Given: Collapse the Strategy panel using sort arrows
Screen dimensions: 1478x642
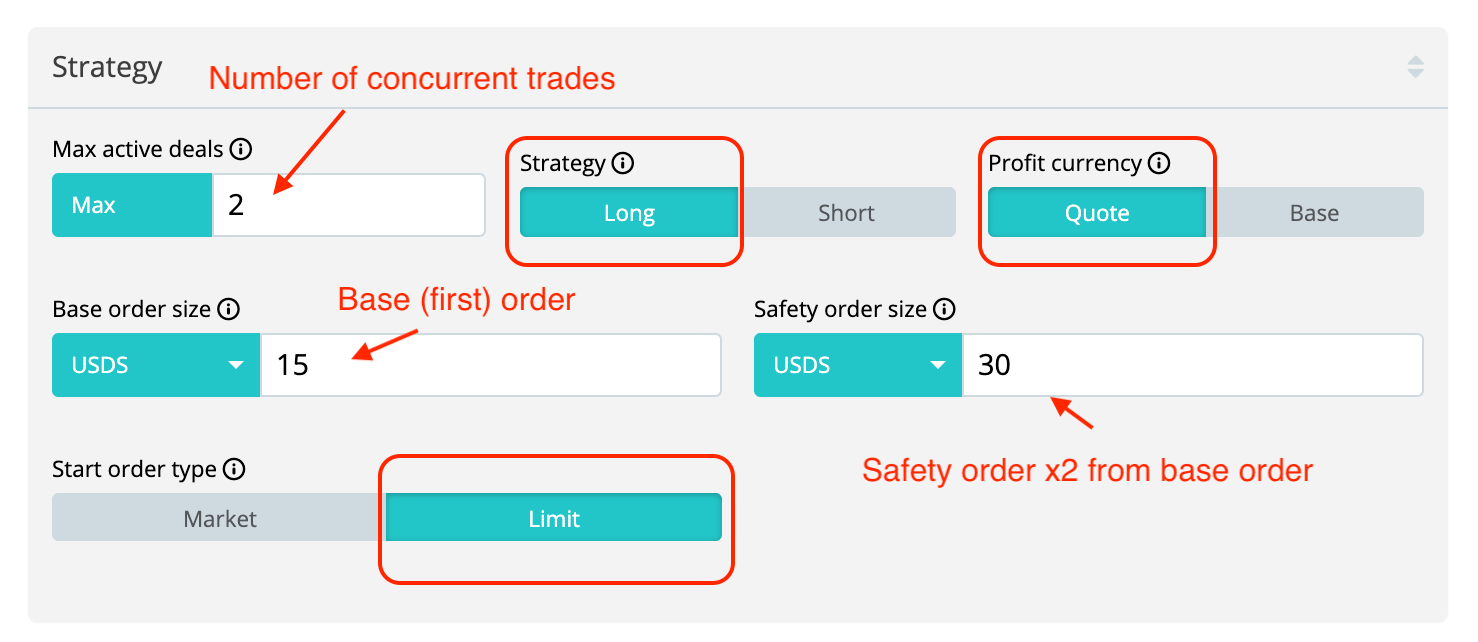Looking at the screenshot, I should click(1415, 68).
